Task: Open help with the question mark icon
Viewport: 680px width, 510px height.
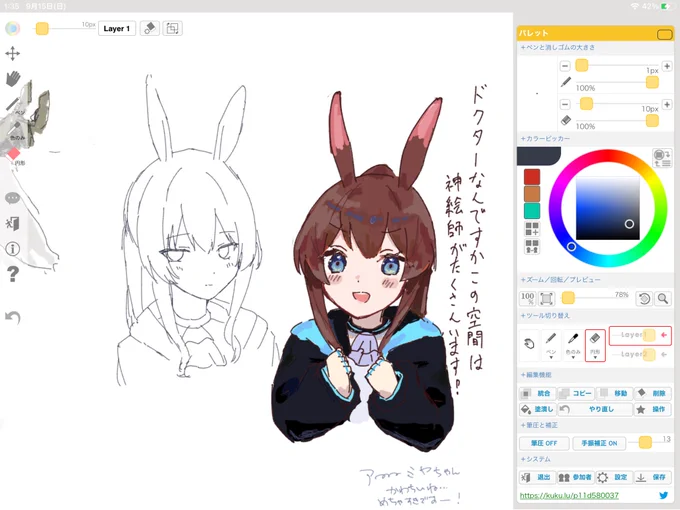Action: (x=13, y=274)
